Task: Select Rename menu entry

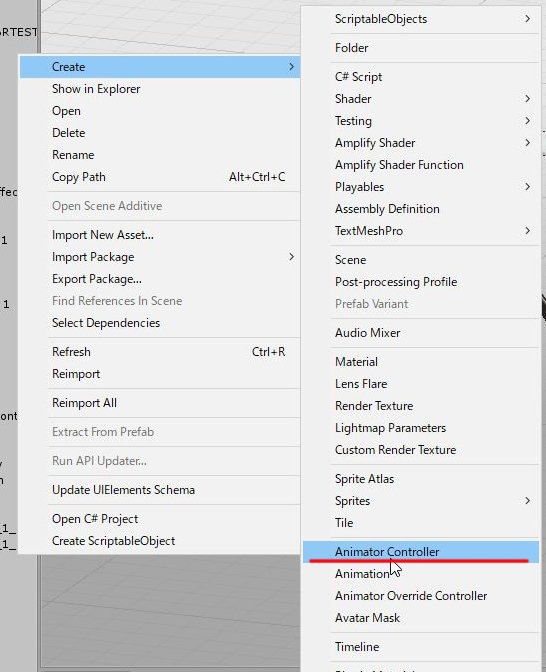Action: pyautogui.click(x=160, y=155)
